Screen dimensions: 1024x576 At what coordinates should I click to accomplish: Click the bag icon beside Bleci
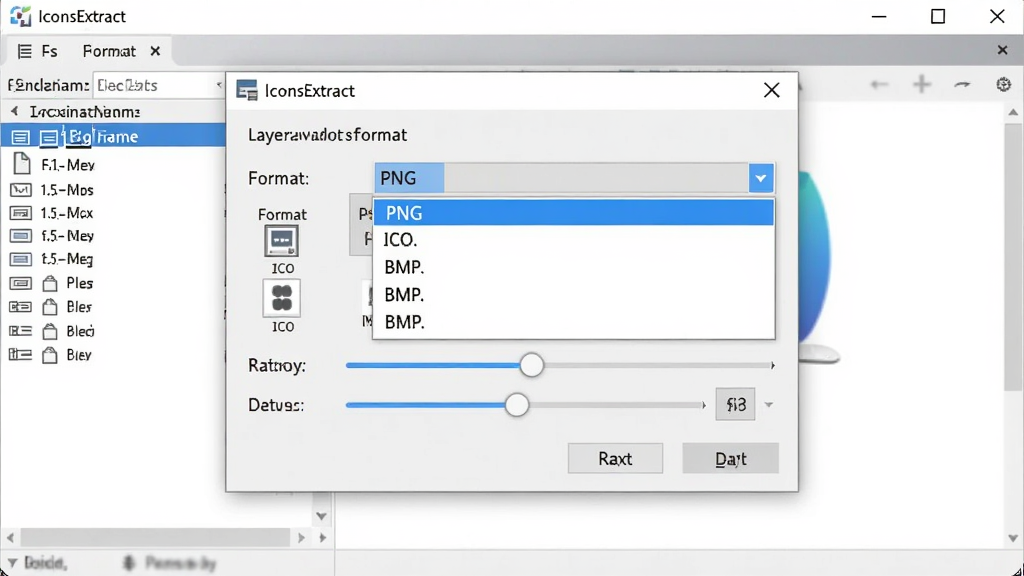coord(50,331)
